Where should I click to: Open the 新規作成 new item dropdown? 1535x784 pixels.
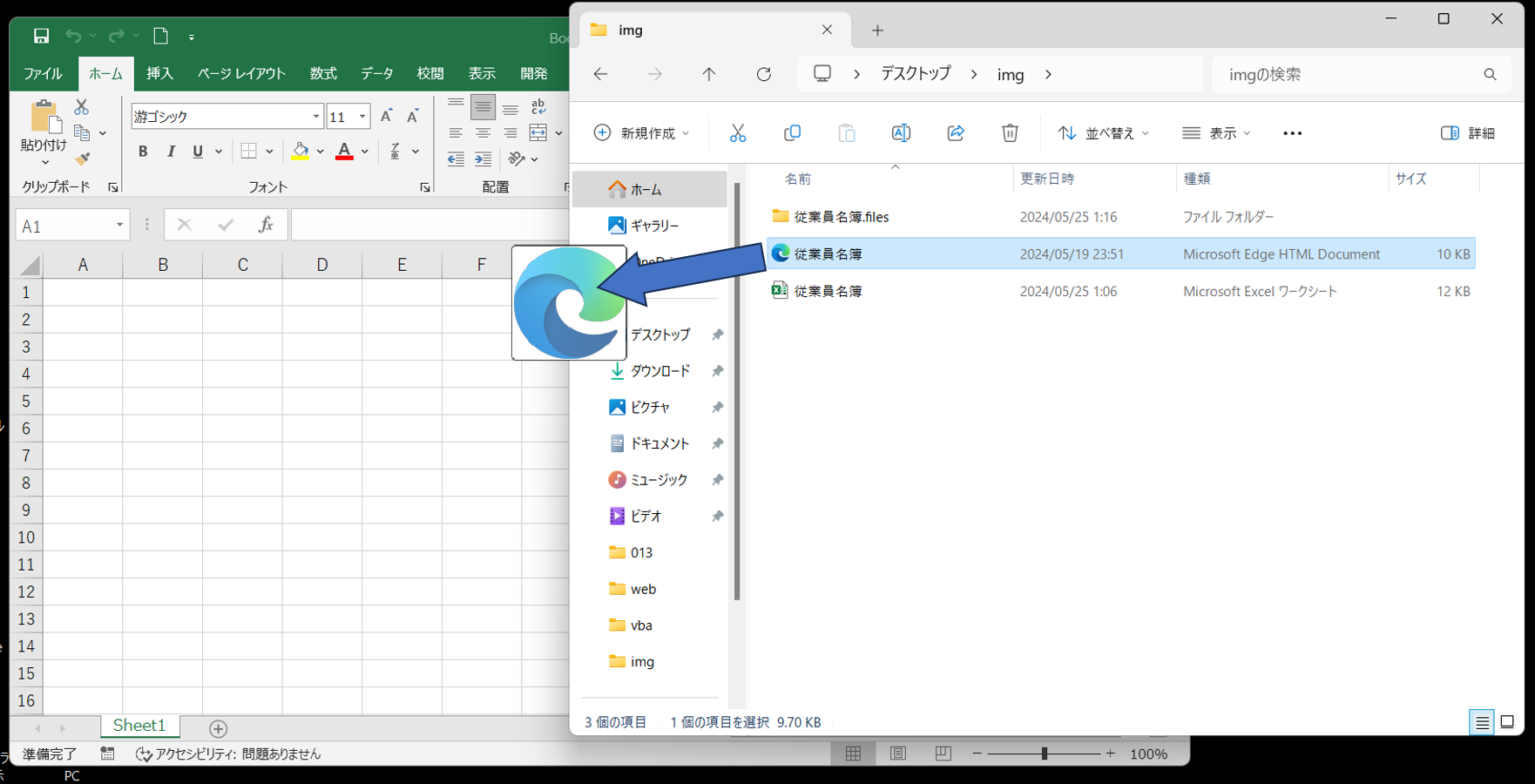(641, 133)
